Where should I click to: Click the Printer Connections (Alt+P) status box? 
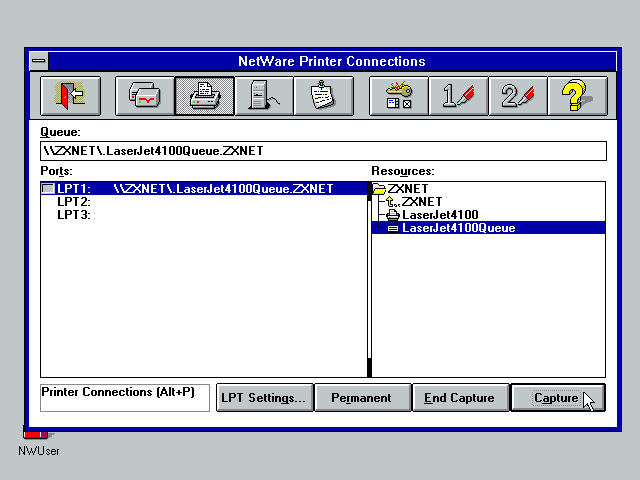point(125,398)
